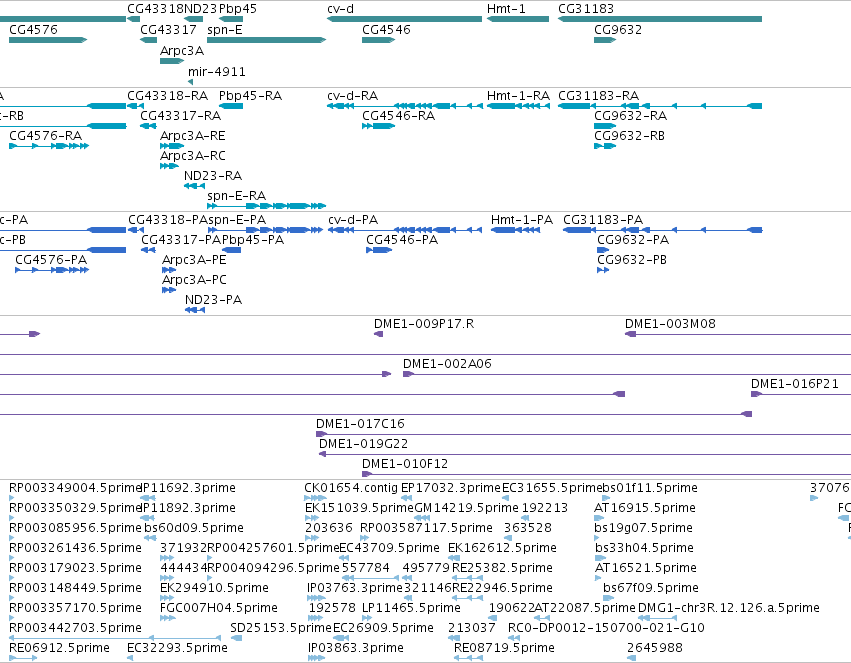Click the CG9632-RA transcript
Viewport: 851px width, 663px height.
point(605,126)
